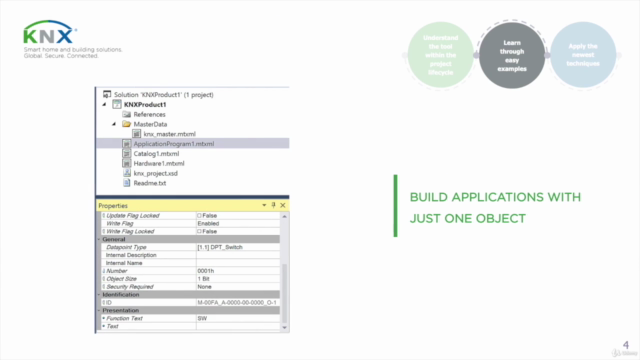640x360 pixels.
Task: Click the Solution 'KNXProduct1' icon
Action: pyautogui.click(x=107, y=94)
